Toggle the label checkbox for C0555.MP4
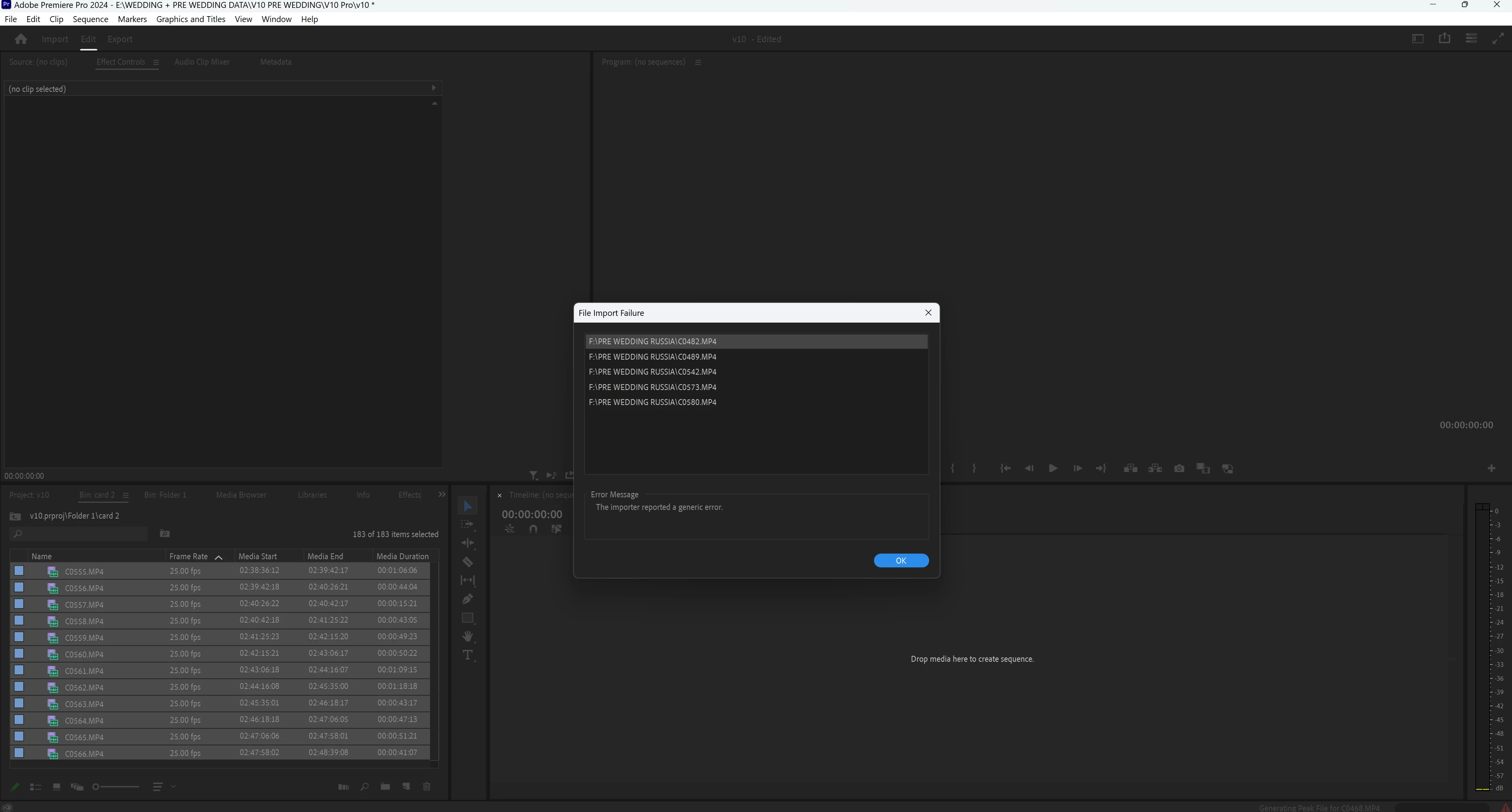 tap(19, 570)
